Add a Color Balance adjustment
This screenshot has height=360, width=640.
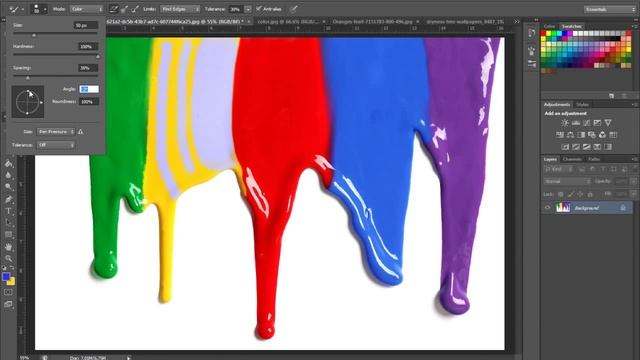pos(570,135)
